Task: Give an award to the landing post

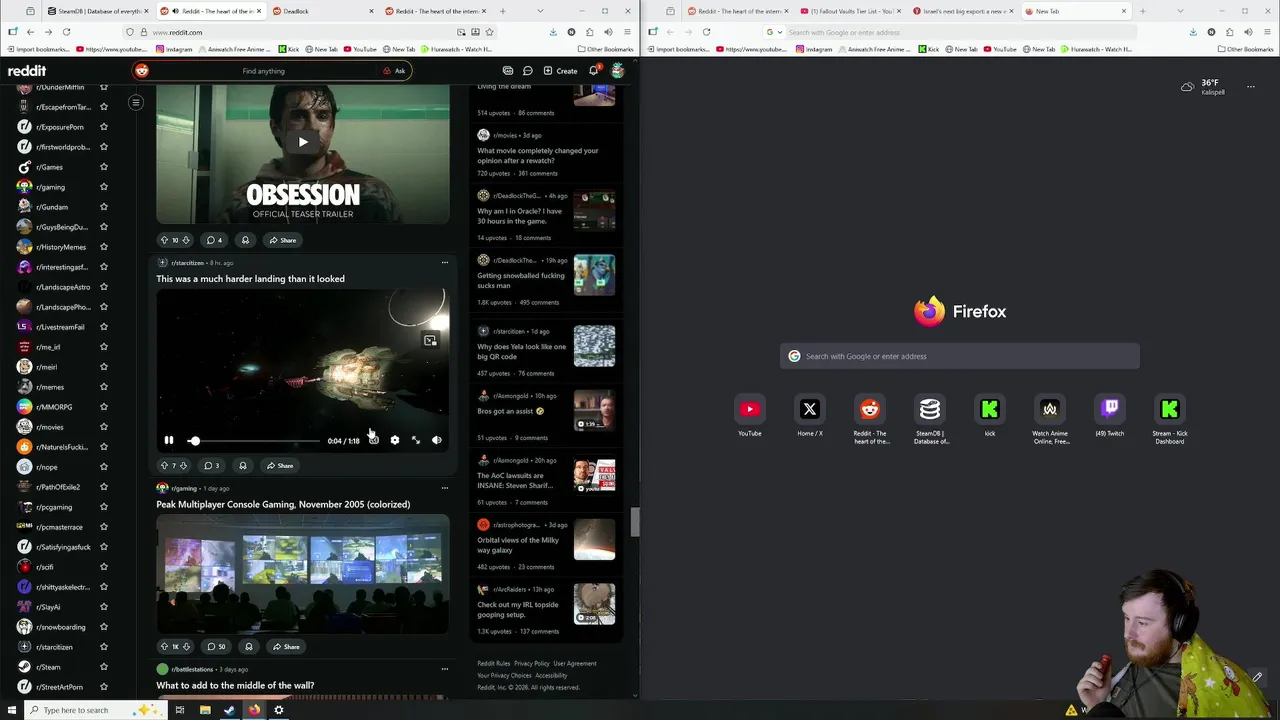Action: (242, 466)
